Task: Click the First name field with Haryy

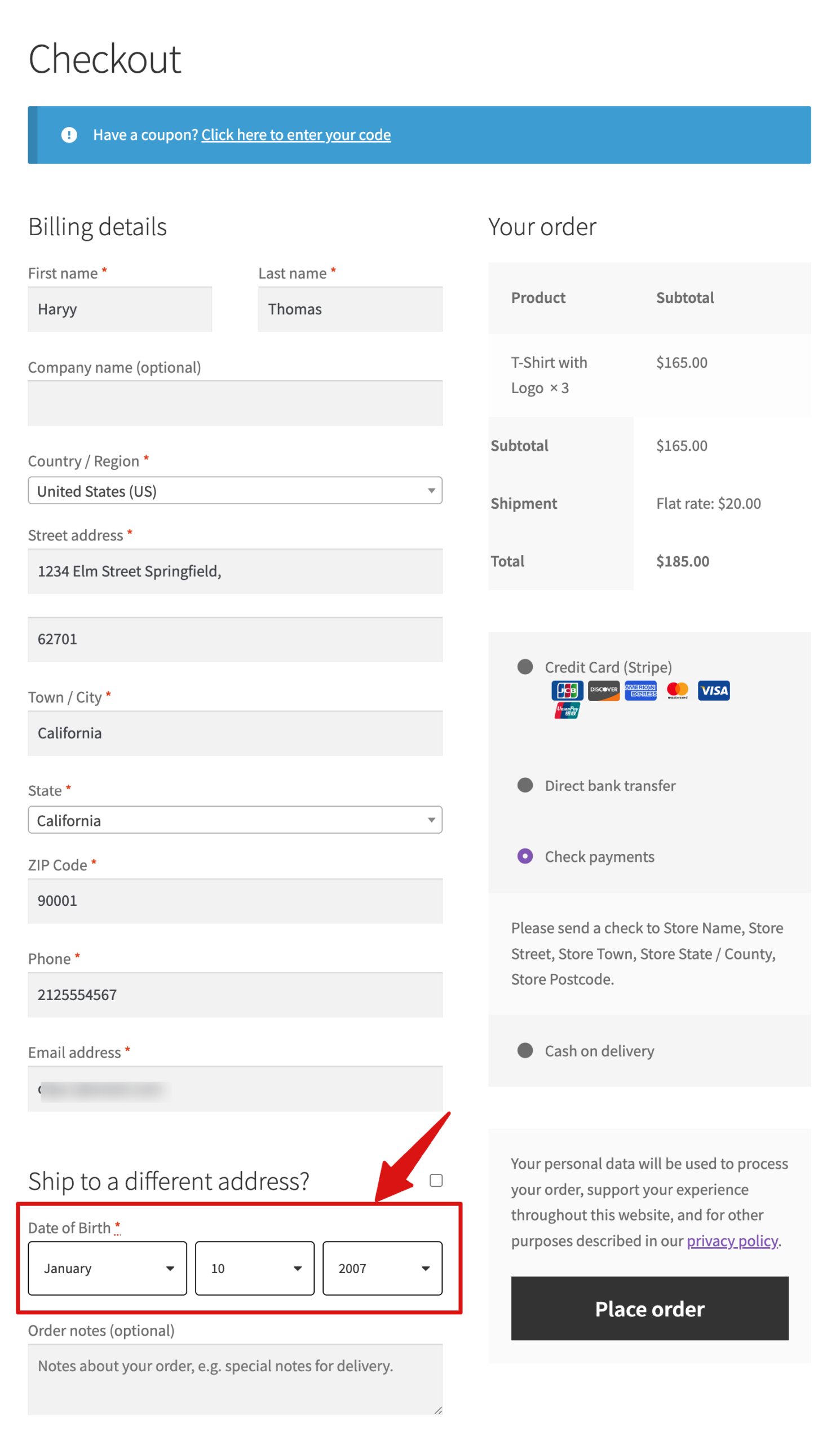Action: click(x=120, y=310)
